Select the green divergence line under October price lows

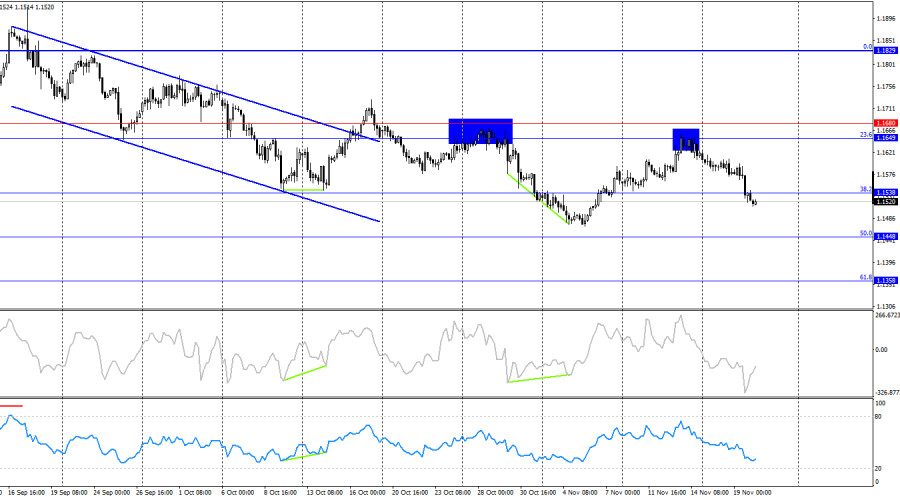tap(304, 189)
